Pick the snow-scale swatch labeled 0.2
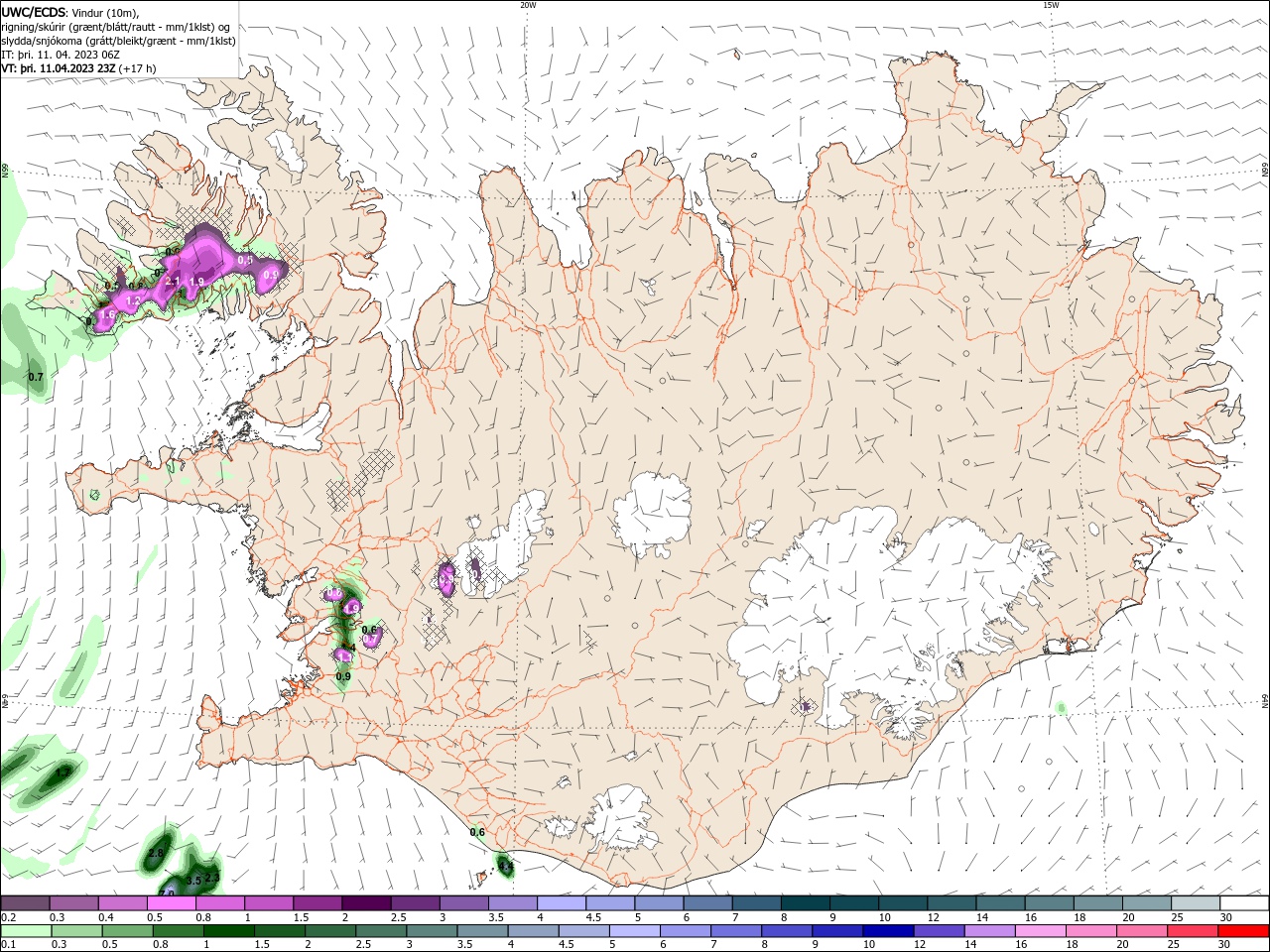Viewport: 1270px width, 952px height. pyautogui.click(x=25, y=903)
